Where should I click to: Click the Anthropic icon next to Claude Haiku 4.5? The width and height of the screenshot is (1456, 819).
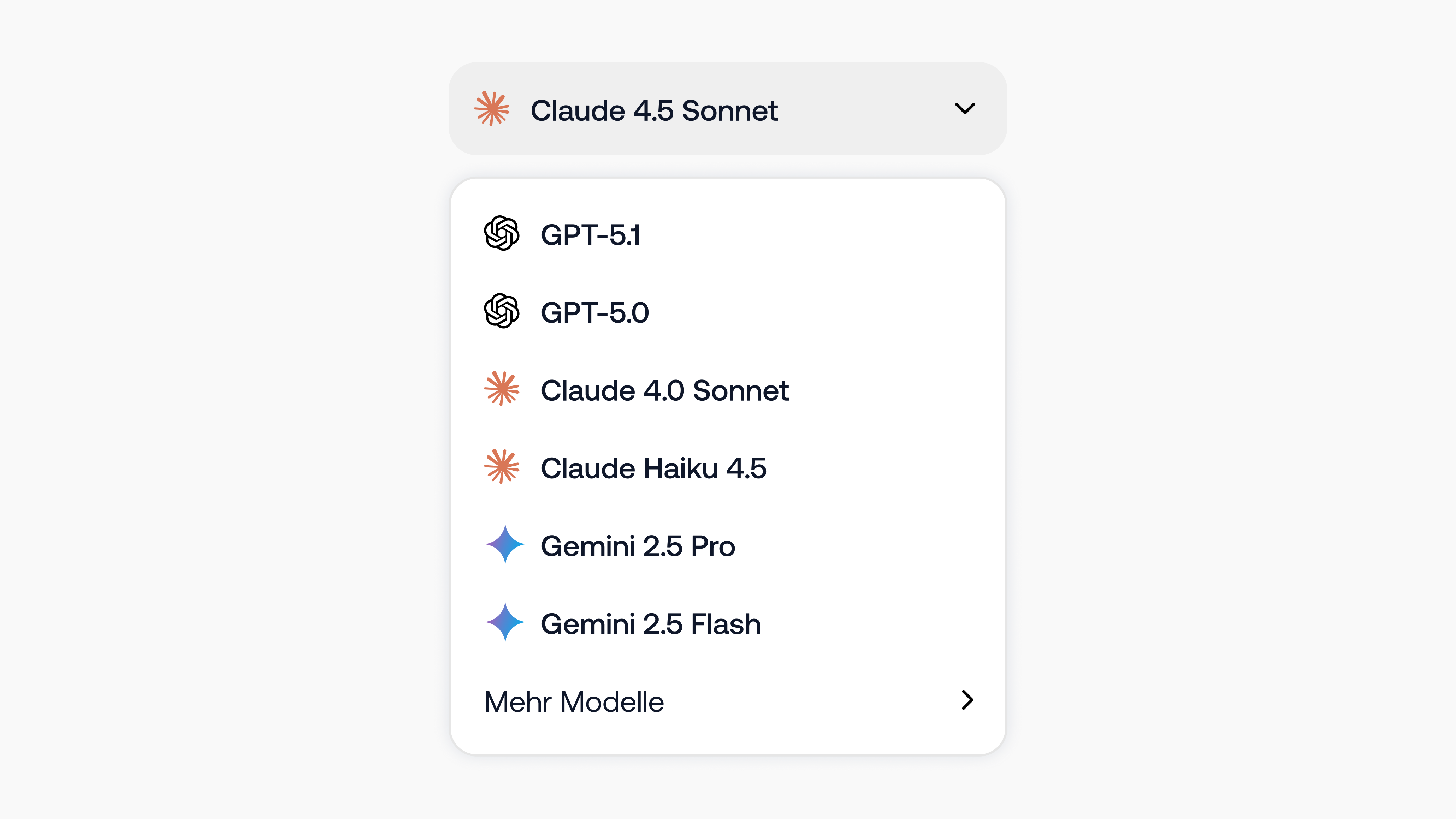[x=503, y=468]
